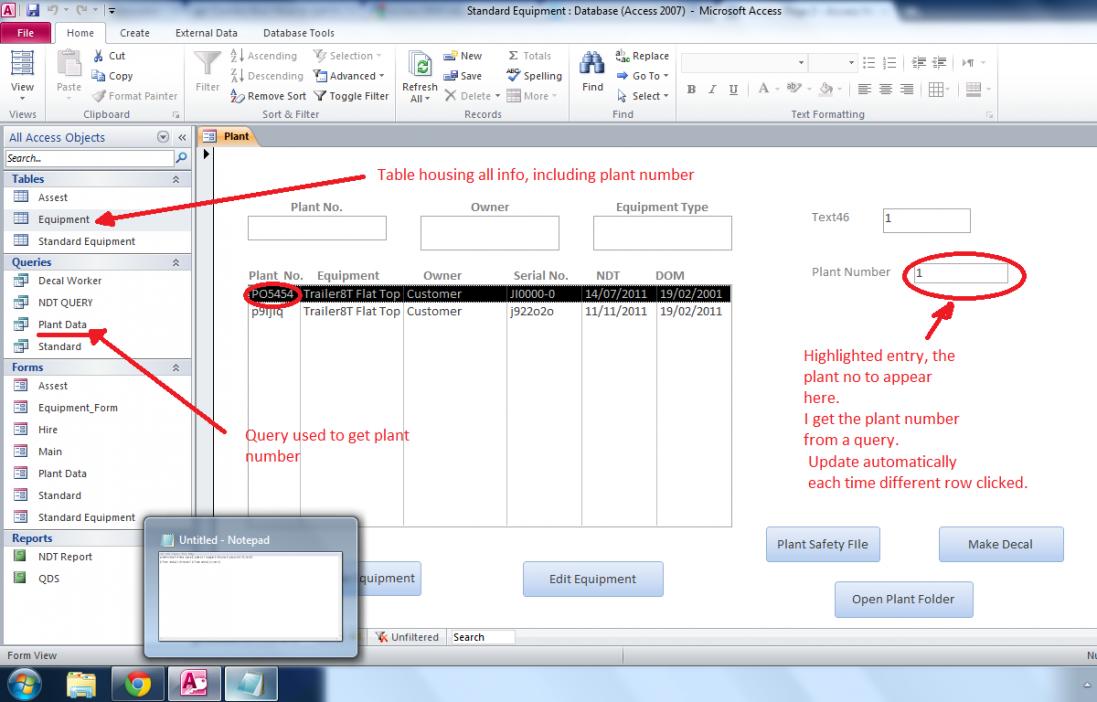Click the numbering list icon

coord(890,63)
